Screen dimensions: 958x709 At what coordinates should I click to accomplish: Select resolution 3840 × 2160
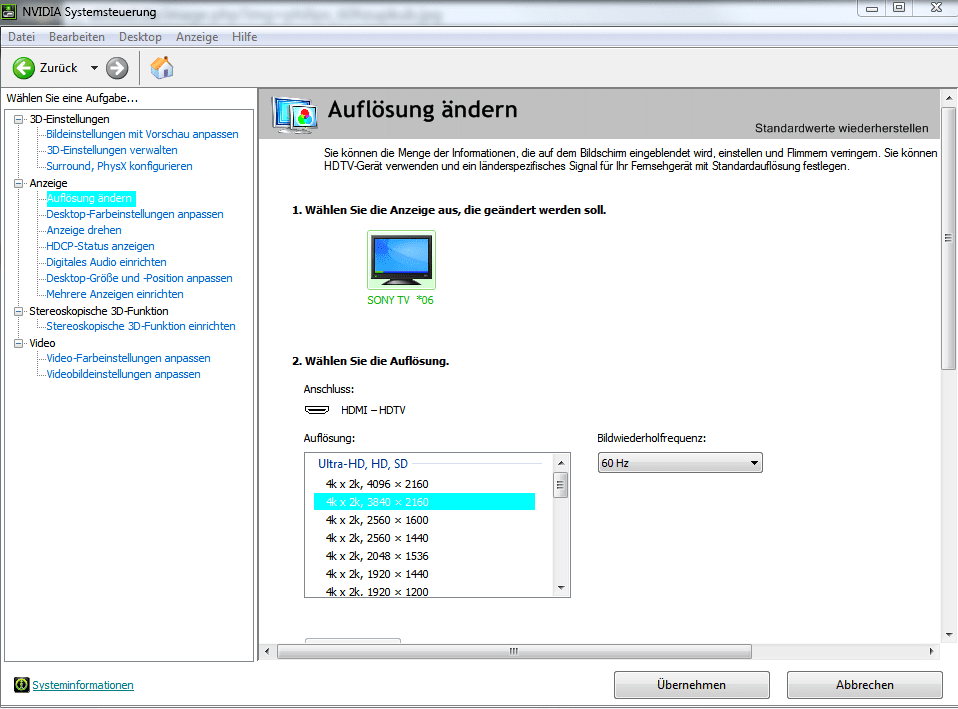[425, 502]
